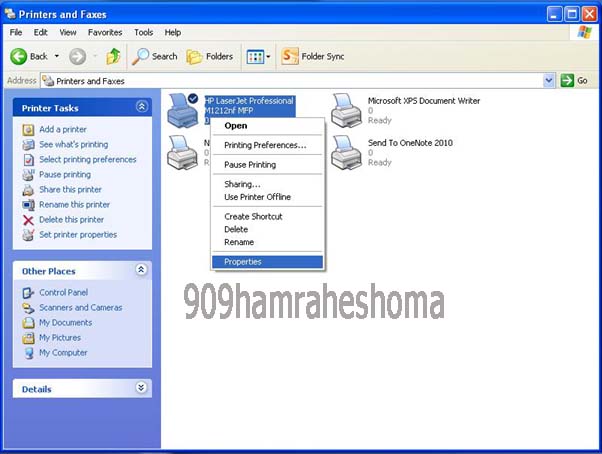Expand the Details panel
The image size is (602, 454).
(x=141, y=388)
